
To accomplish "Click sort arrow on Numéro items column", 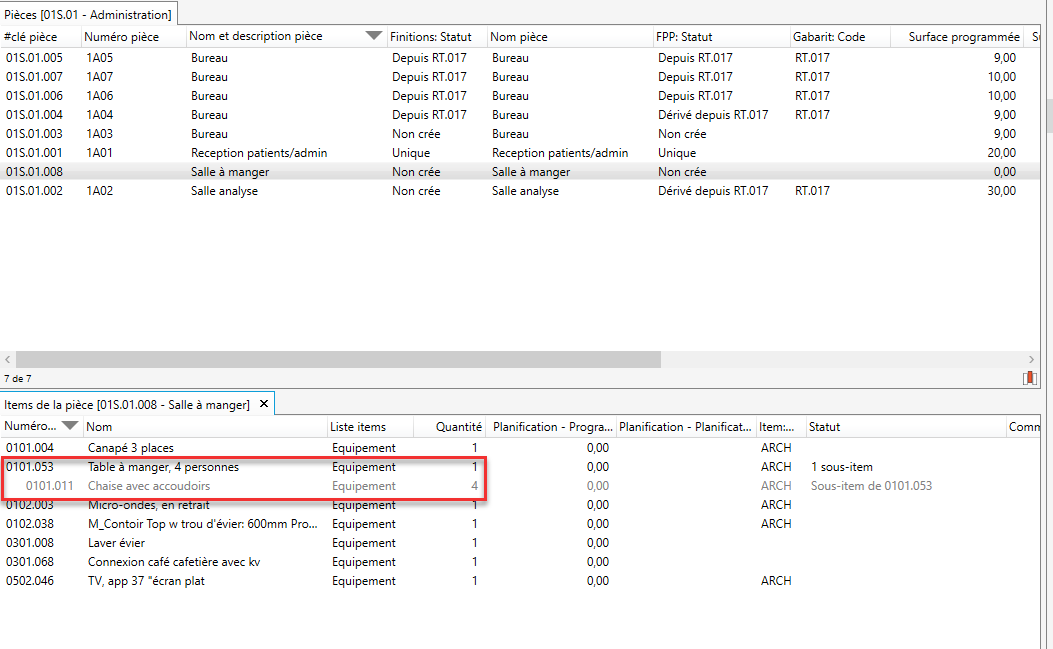I will (70, 427).
